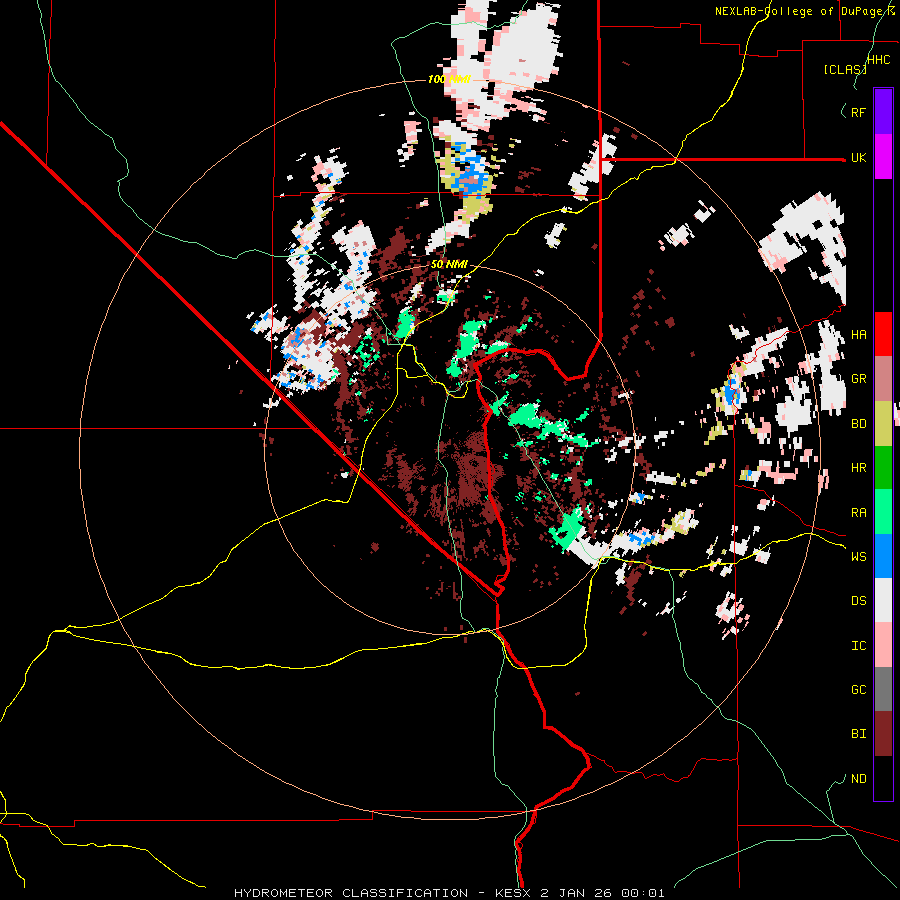The width and height of the screenshot is (900, 900).
Task: Click the GC legend label
Action: click(x=858, y=690)
